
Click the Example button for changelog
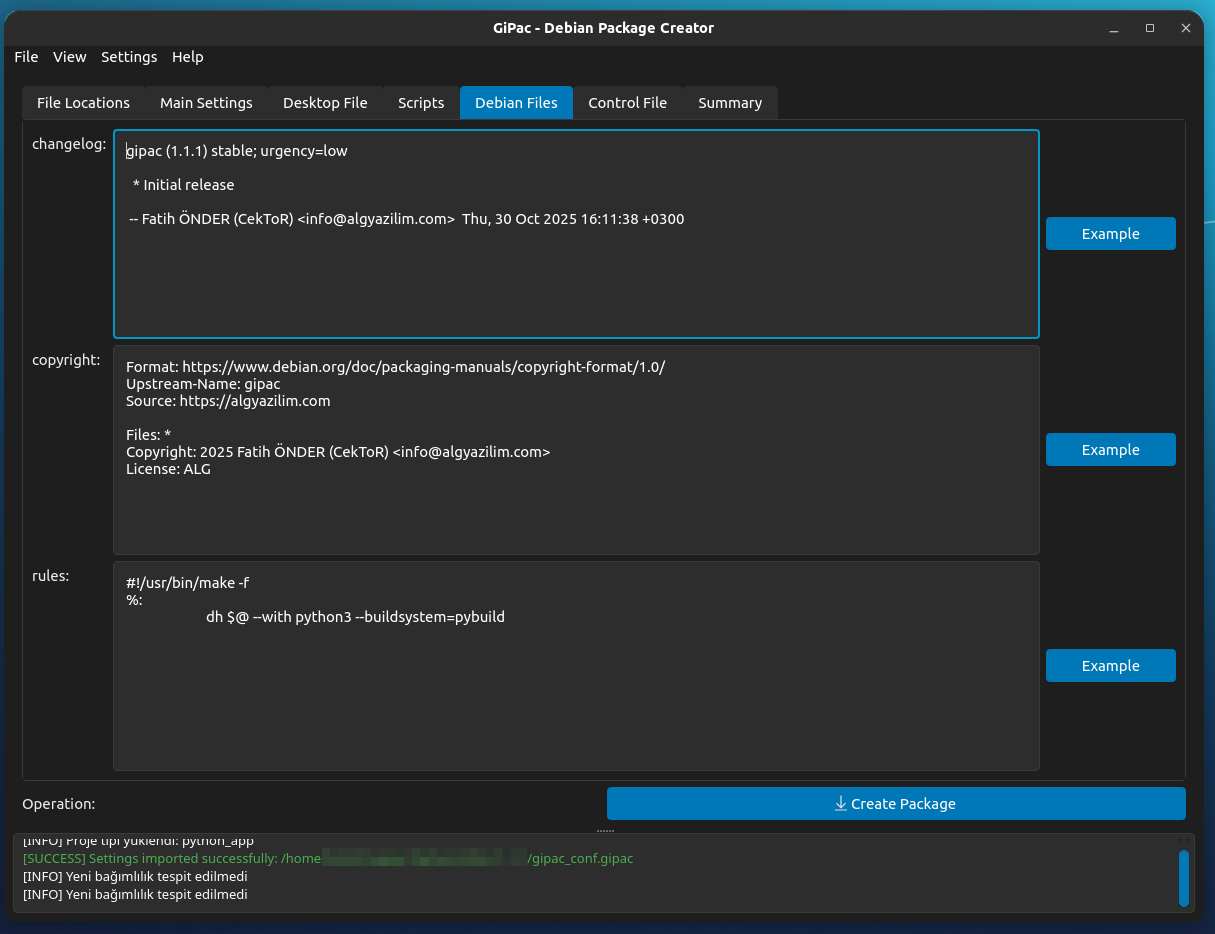(x=1110, y=234)
